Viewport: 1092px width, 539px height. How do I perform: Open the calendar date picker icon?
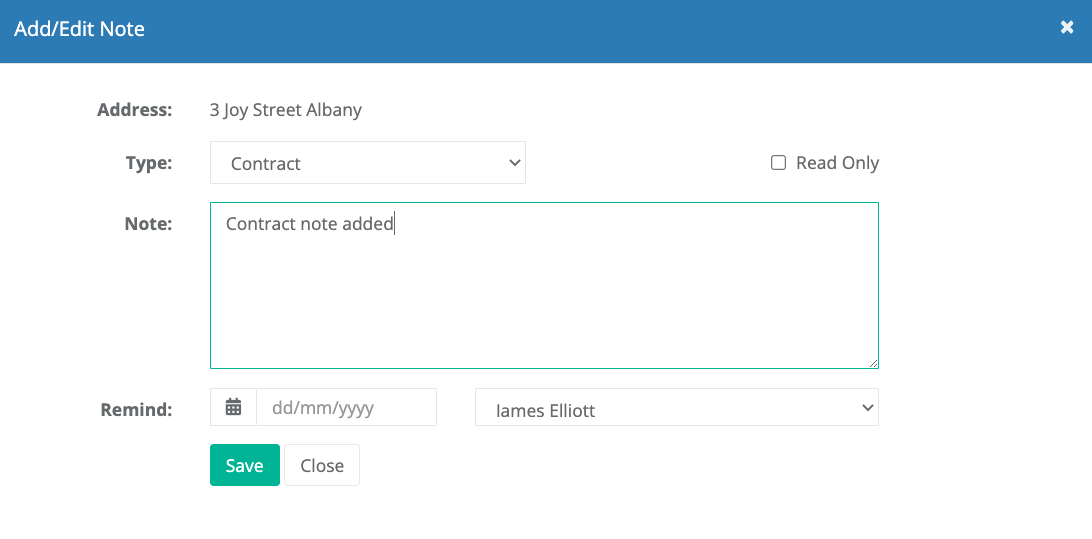(x=233, y=407)
